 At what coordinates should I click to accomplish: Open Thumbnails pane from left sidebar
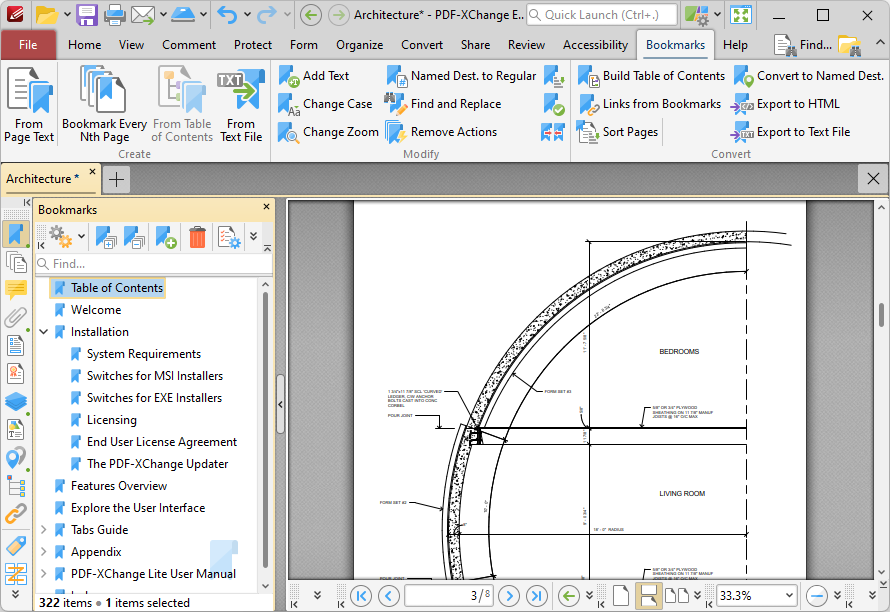(16, 263)
